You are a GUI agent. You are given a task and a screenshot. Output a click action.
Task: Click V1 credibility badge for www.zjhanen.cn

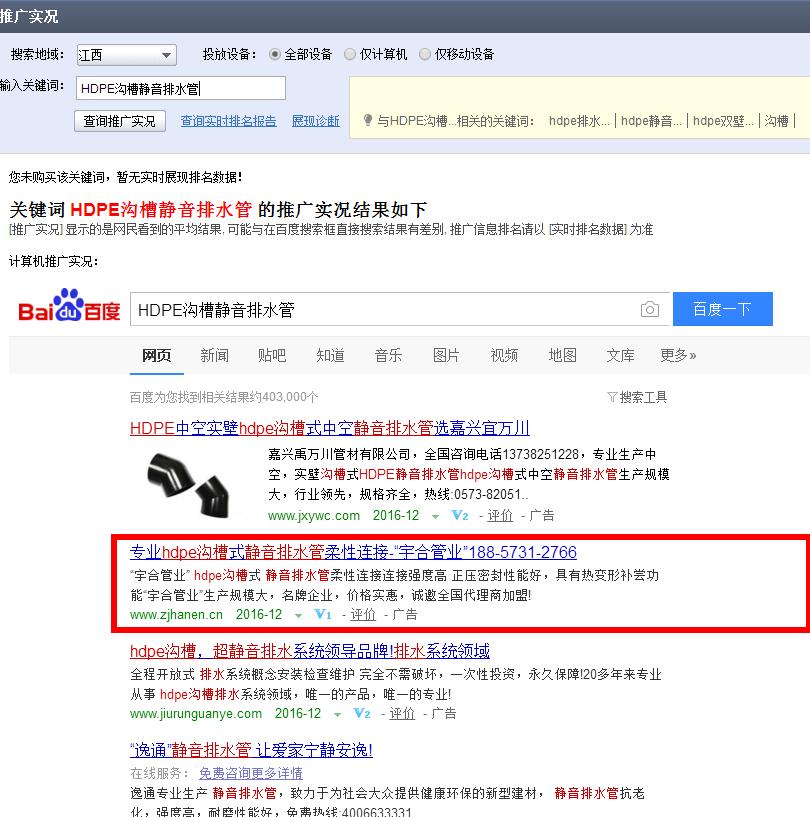pos(322,614)
